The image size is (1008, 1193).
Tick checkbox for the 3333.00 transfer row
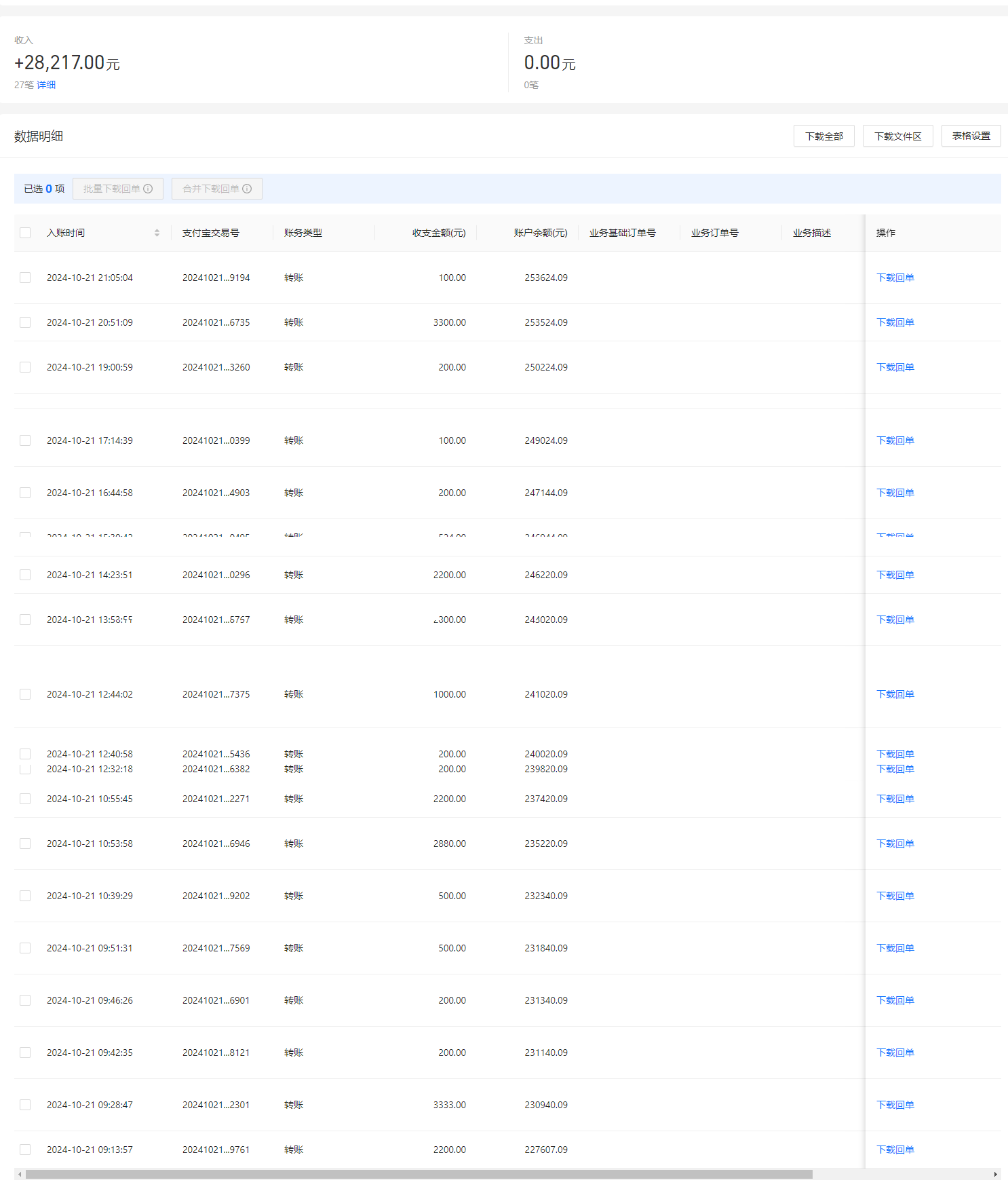(25, 1105)
